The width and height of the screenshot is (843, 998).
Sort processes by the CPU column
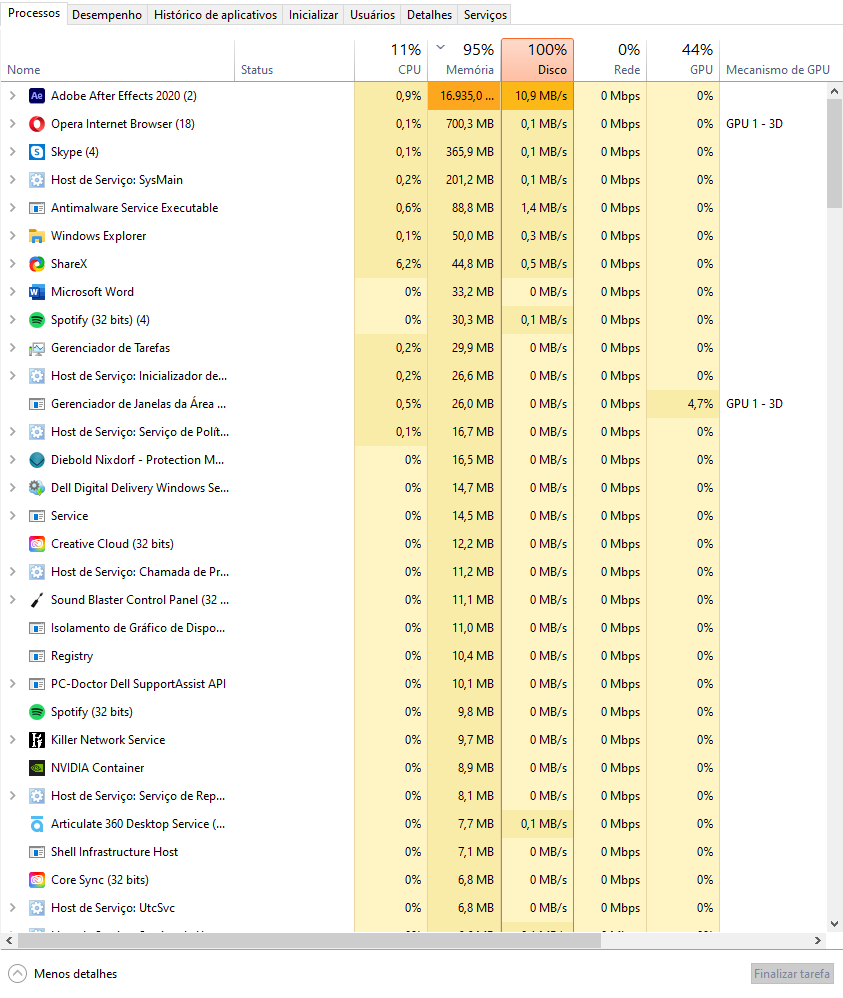point(391,60)
